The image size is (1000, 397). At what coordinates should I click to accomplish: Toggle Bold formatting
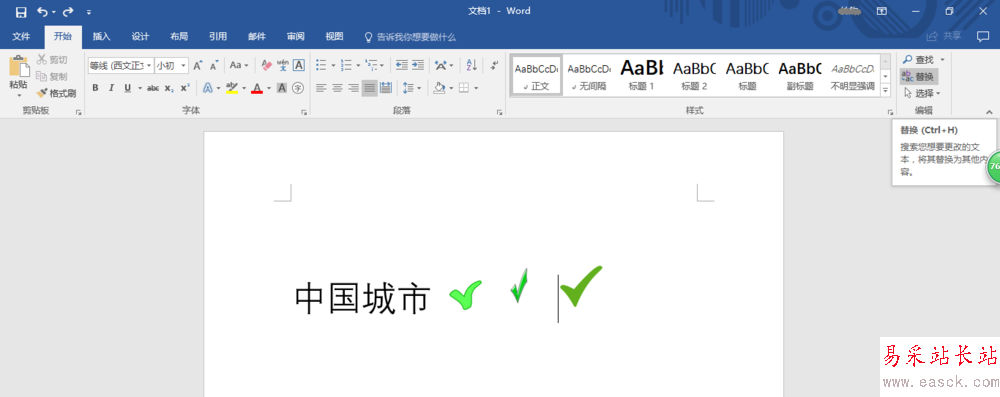tap(95, 88)
